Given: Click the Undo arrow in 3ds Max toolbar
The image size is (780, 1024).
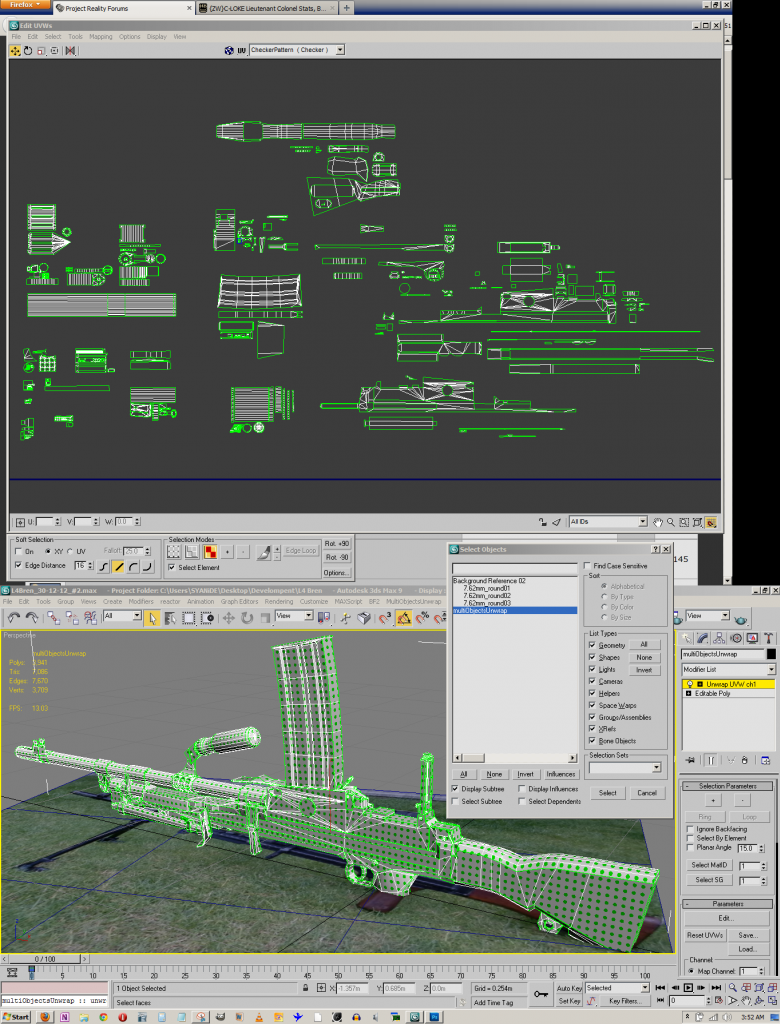Looking at the screenshot, I should click(x=12, y=618).
